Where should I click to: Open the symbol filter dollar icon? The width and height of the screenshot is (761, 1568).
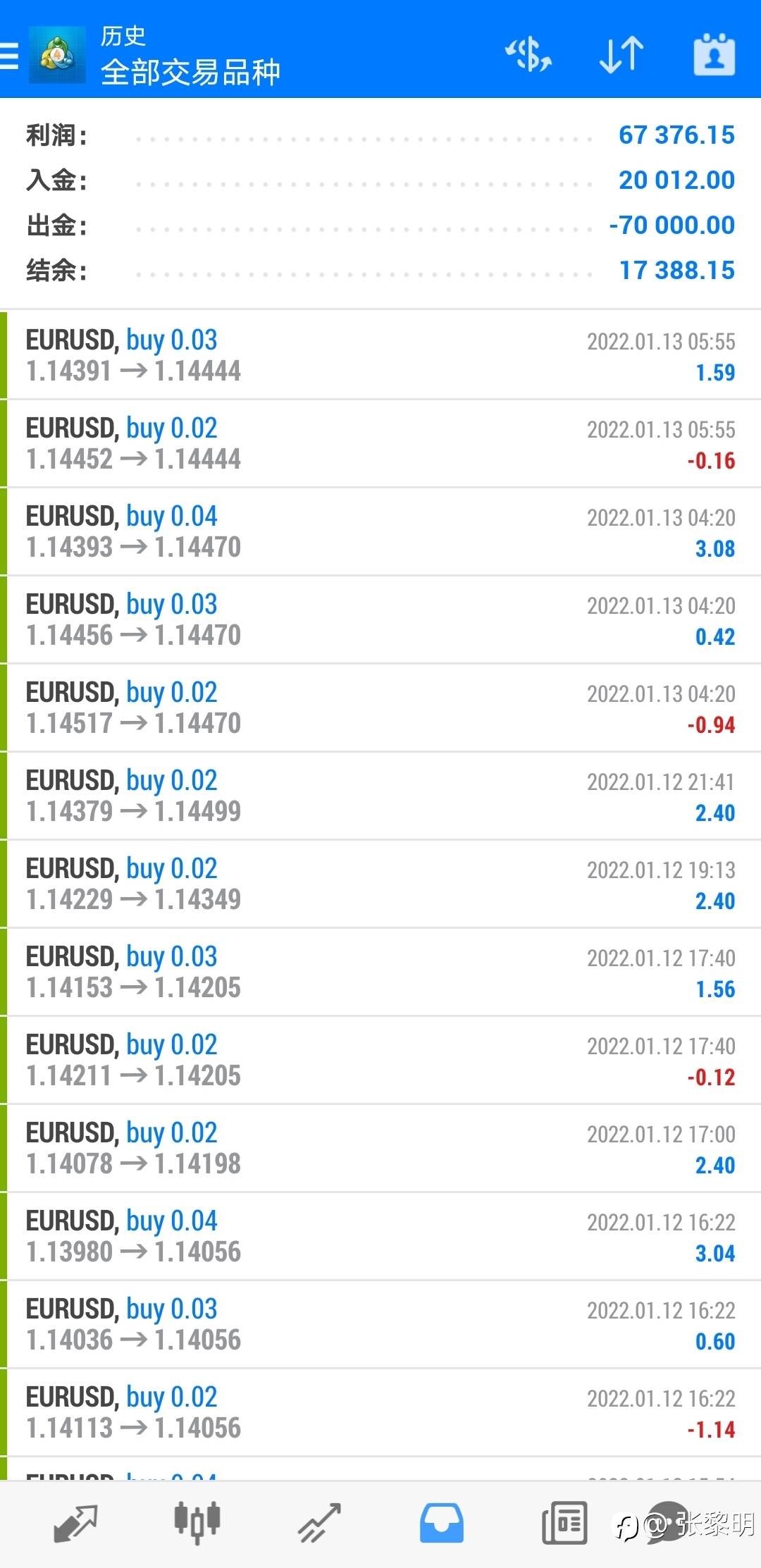click(528, 55)
